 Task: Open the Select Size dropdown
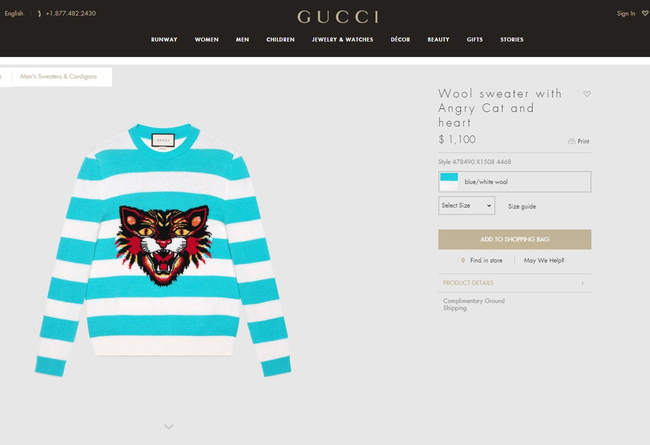click(x=466, y=206)
